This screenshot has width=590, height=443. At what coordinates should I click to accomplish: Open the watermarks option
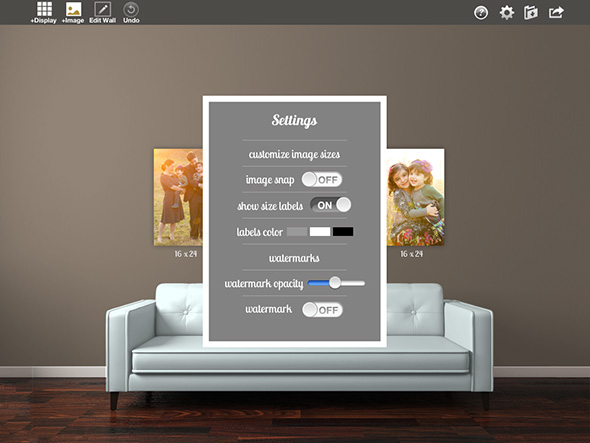pos(294,258)
